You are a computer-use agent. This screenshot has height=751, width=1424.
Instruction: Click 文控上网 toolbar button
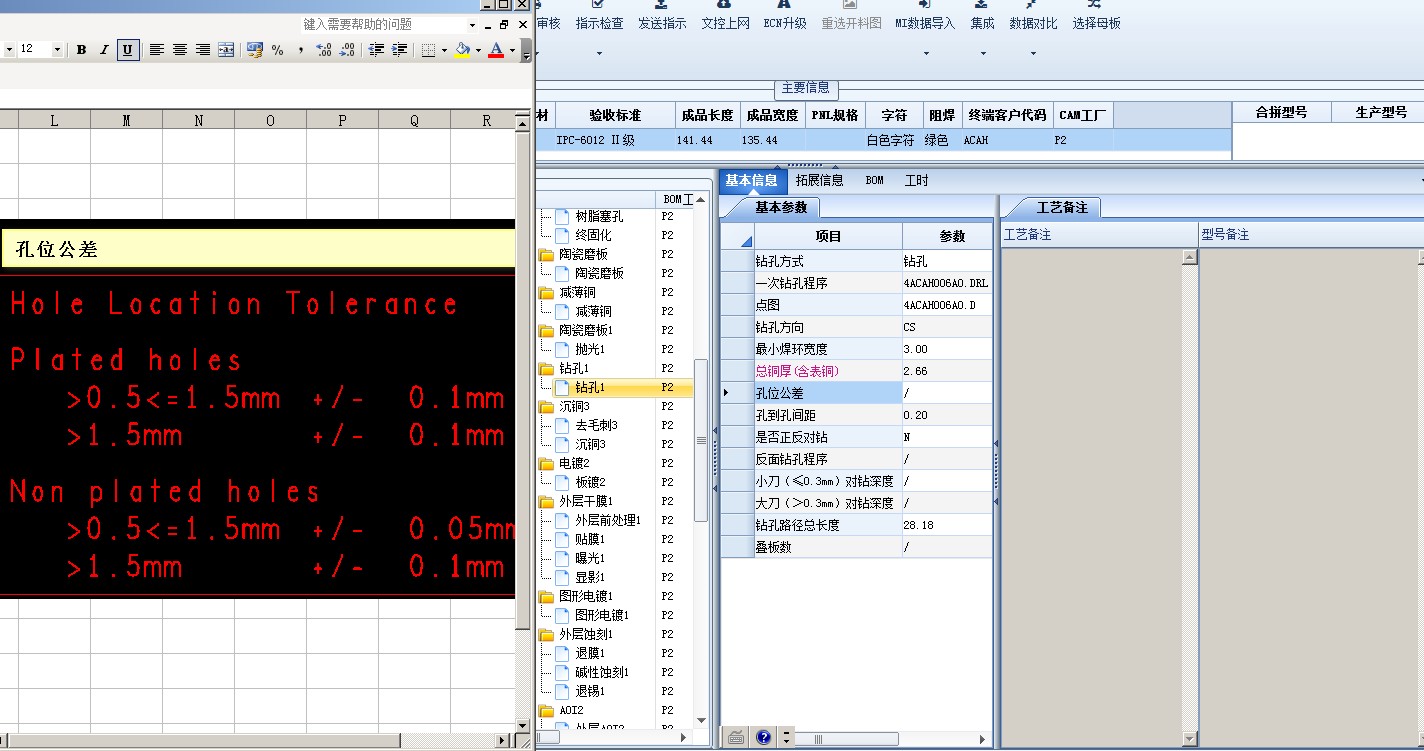click(x=725, y=23)
